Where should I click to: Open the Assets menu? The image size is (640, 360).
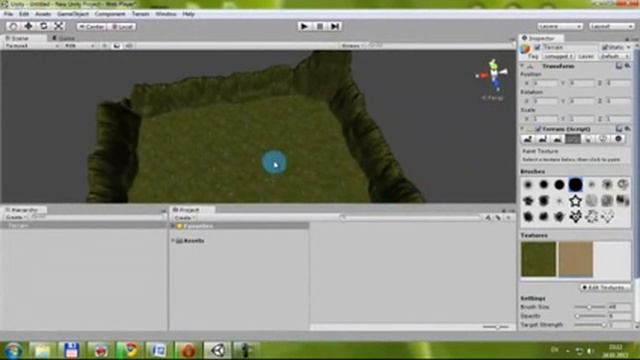(43, 14)
